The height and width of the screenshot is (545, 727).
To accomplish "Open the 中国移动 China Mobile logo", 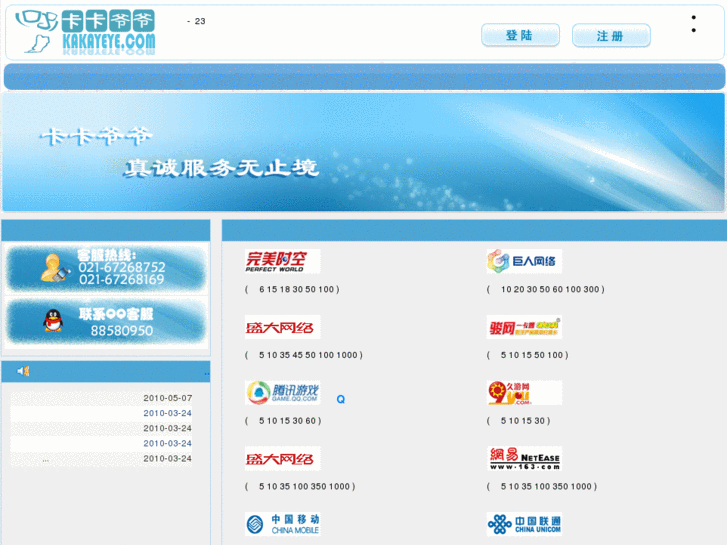I will (282, 524).
